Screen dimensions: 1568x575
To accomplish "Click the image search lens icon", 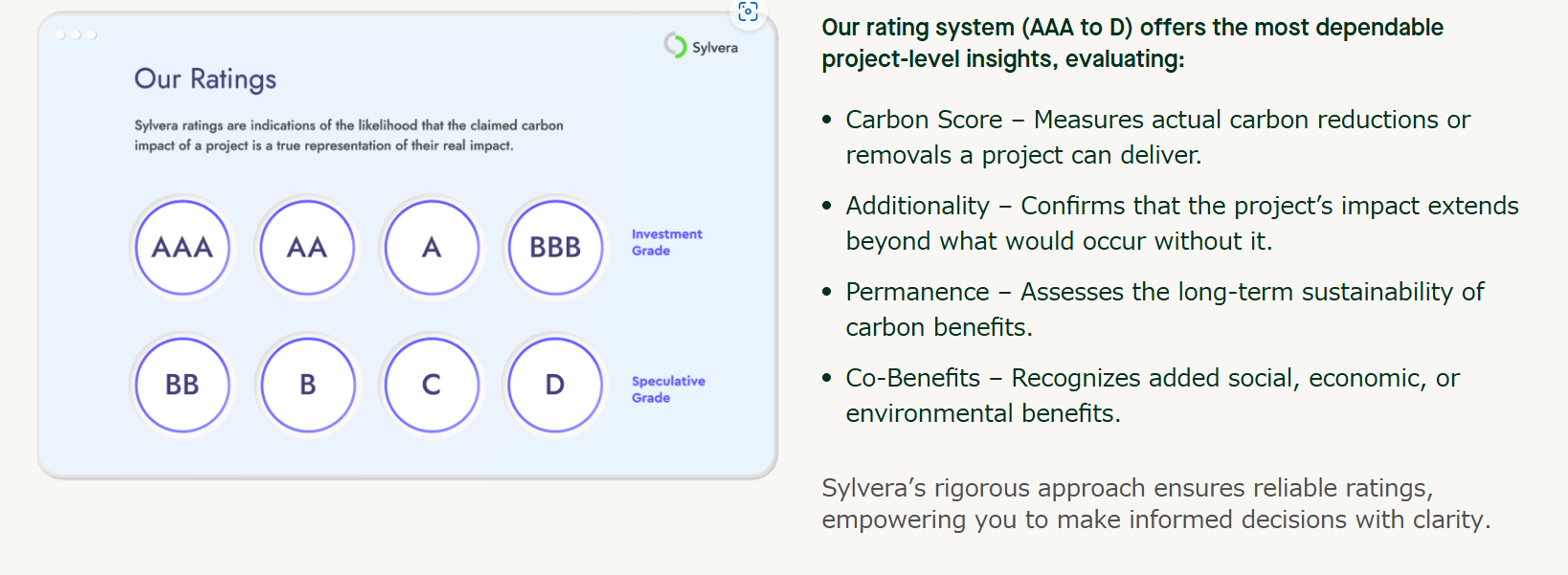I will (748, 11).
